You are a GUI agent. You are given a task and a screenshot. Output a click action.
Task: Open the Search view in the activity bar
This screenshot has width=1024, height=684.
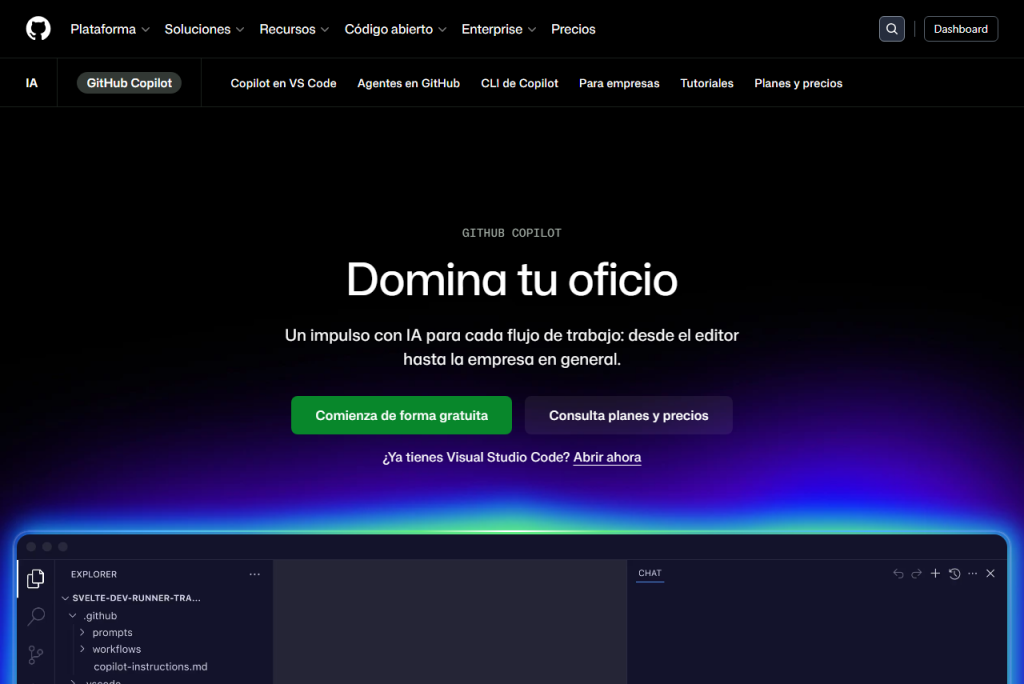tap(36, 617)
